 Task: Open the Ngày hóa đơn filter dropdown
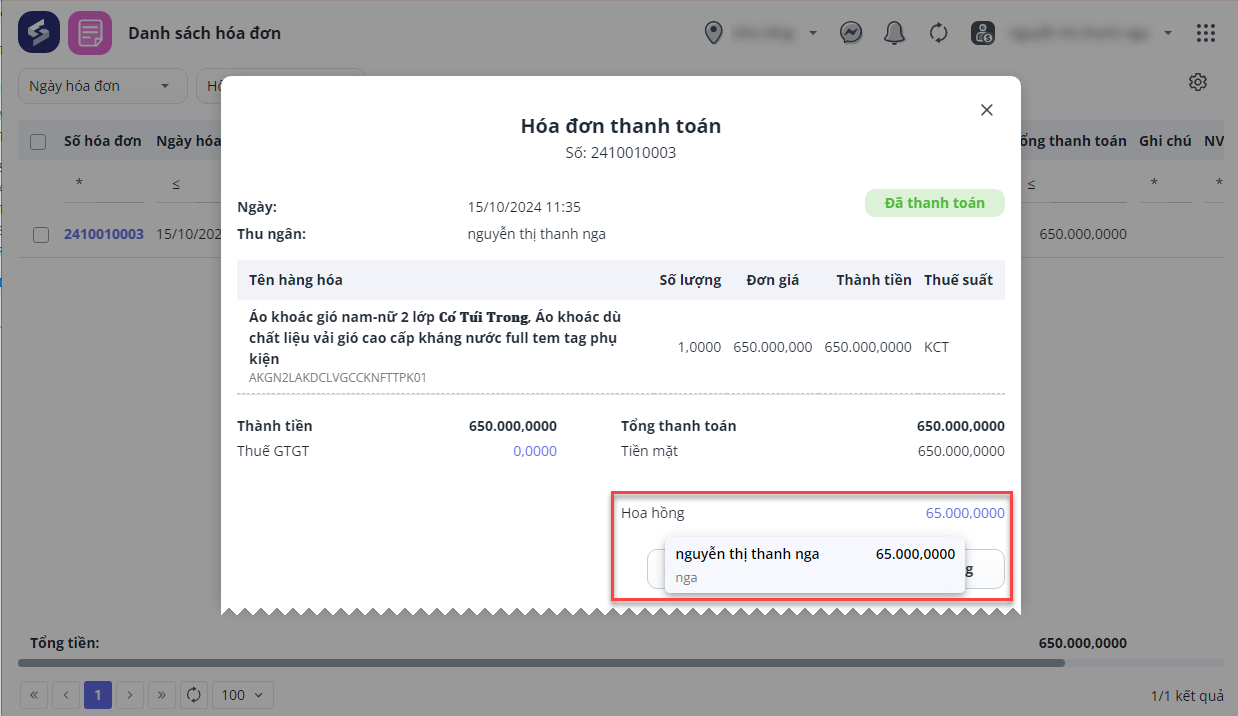(103, 86)
